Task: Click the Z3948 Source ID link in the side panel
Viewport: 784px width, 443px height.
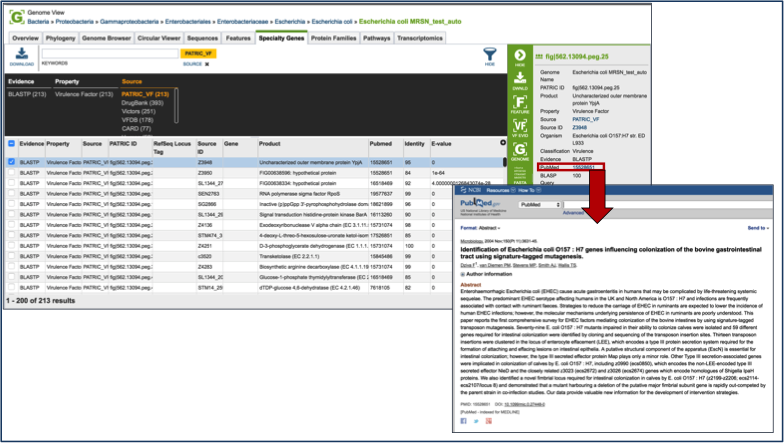Action: [580, 128]
